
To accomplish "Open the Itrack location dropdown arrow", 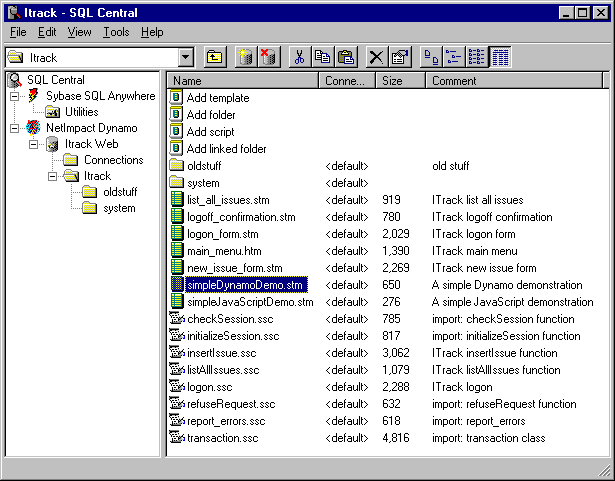I will point(186,58).
